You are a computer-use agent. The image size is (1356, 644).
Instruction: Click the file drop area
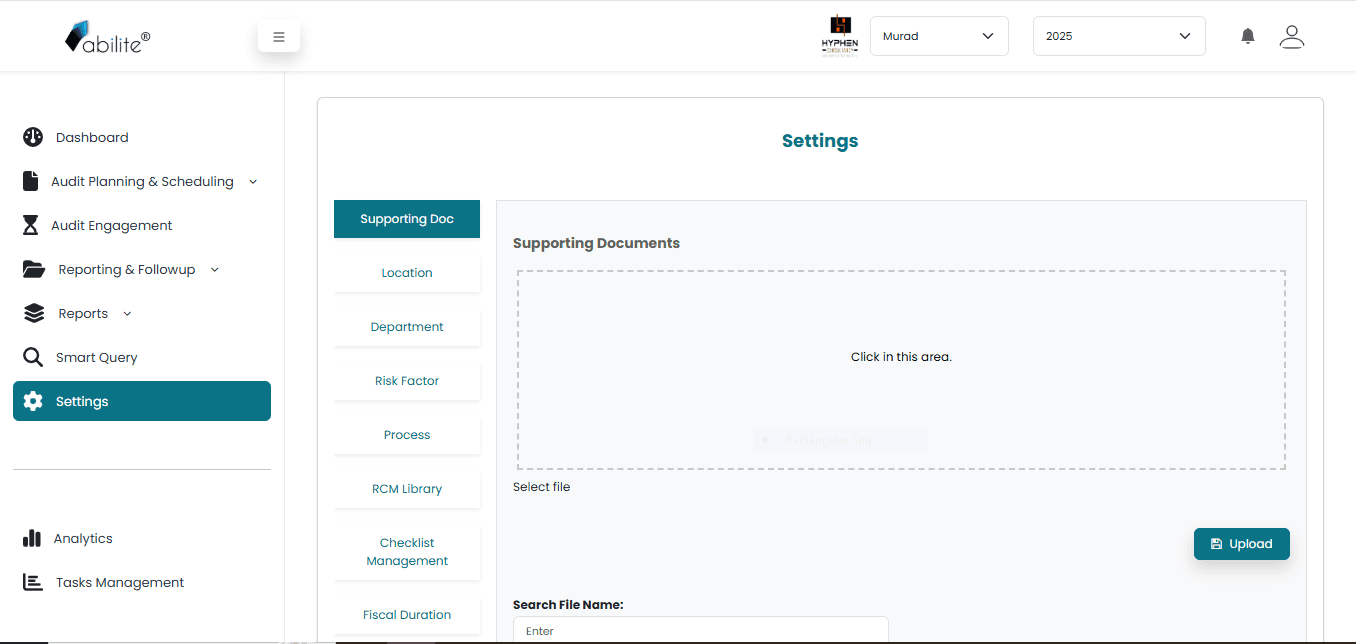(900, 370)
